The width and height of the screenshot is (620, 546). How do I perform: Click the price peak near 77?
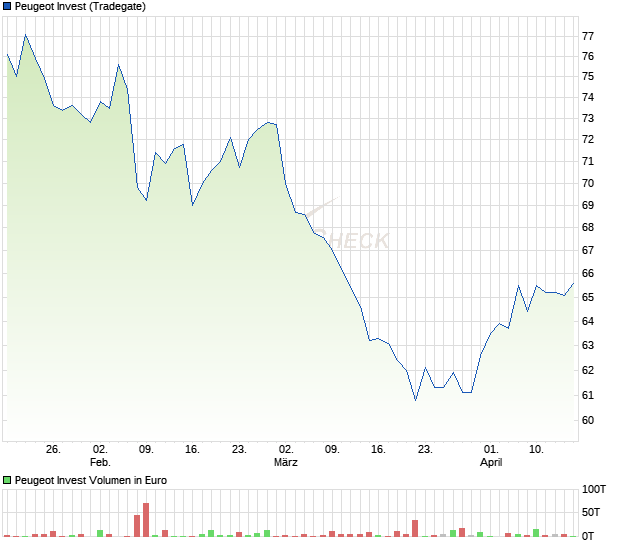(x=26, y=35)
